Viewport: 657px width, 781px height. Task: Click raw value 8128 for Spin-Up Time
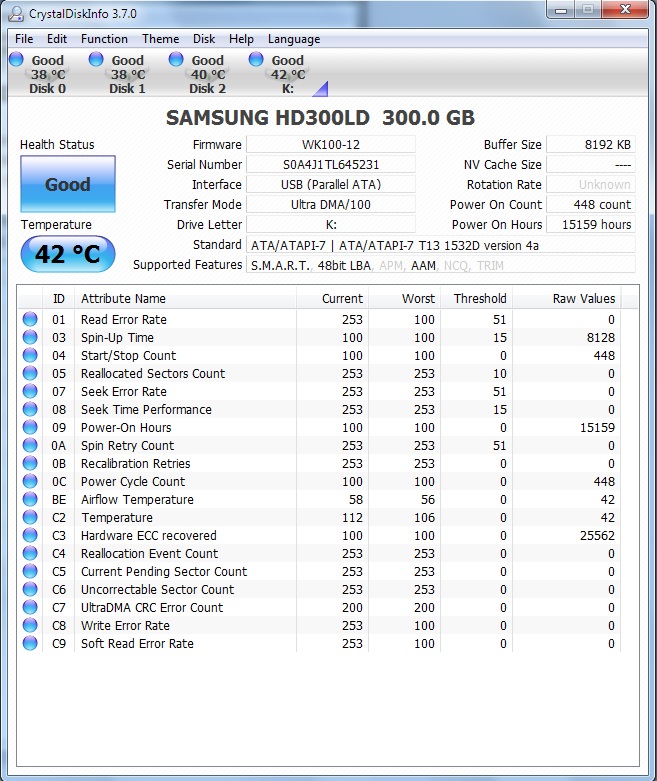601,338
